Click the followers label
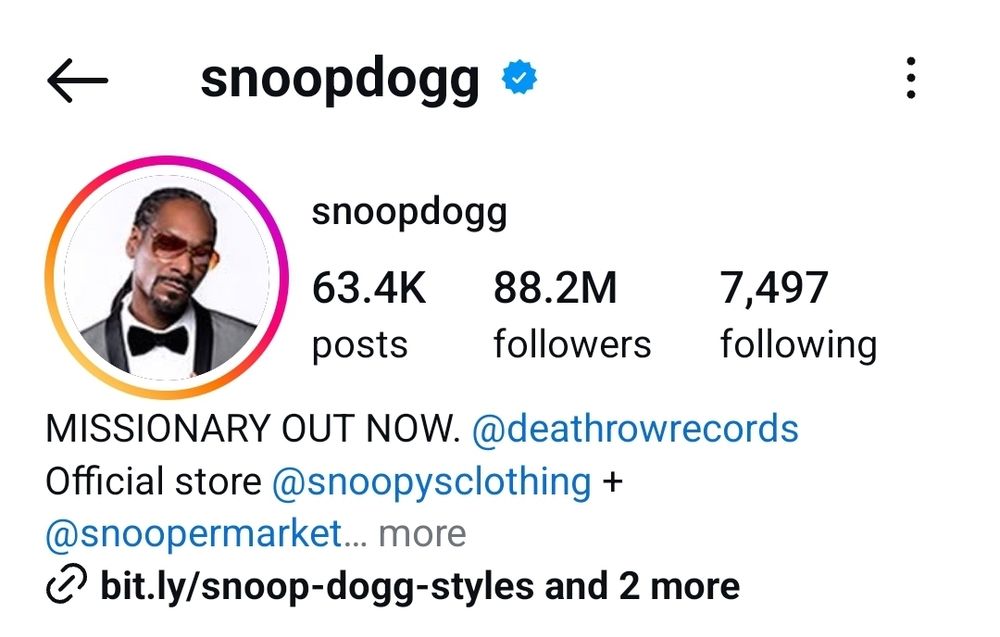 coord(572,344)
